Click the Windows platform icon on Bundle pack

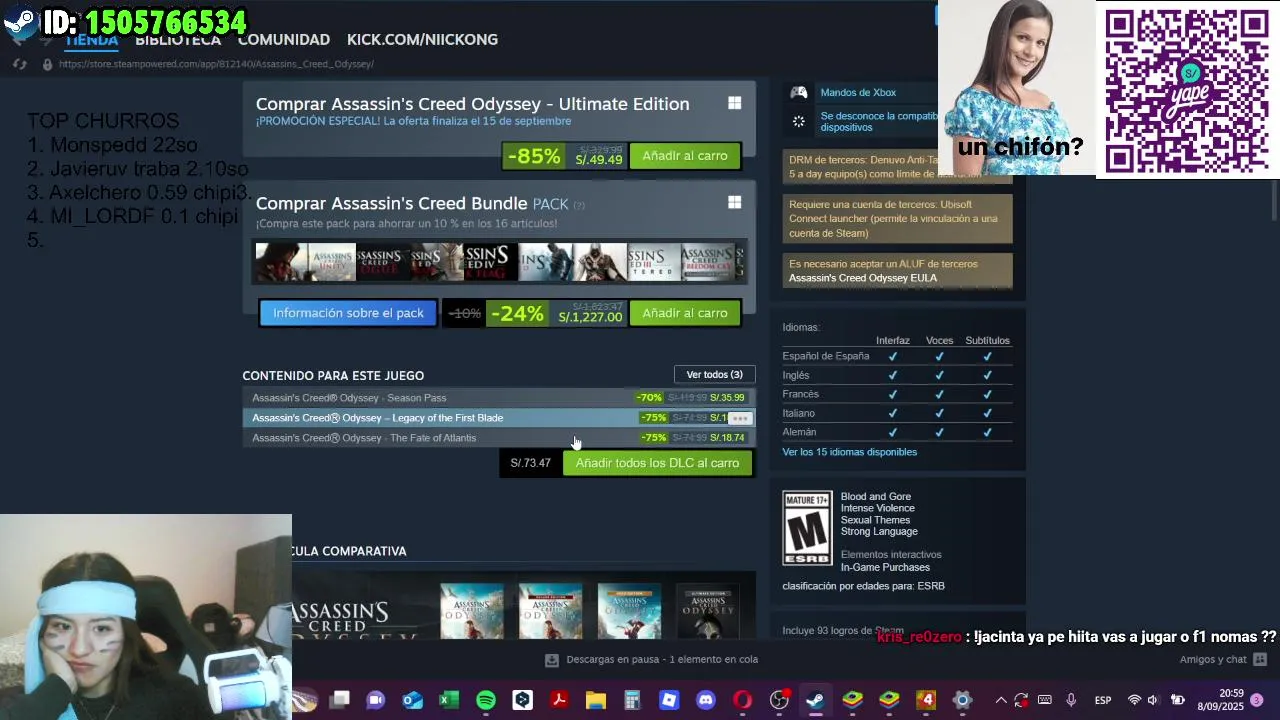[x=735, y=202]
